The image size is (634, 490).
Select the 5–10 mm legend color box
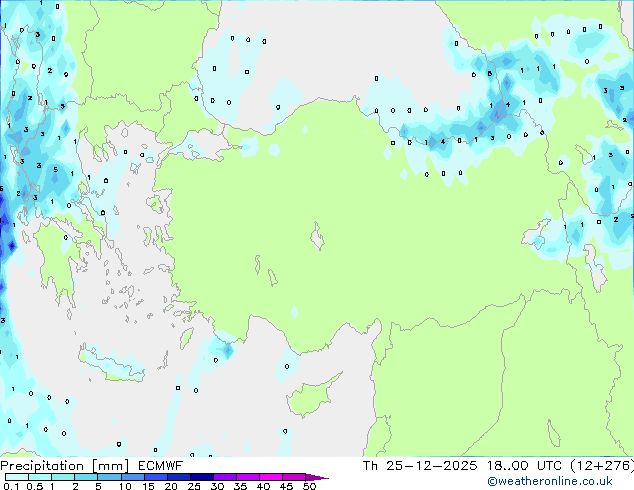[109, 477]
